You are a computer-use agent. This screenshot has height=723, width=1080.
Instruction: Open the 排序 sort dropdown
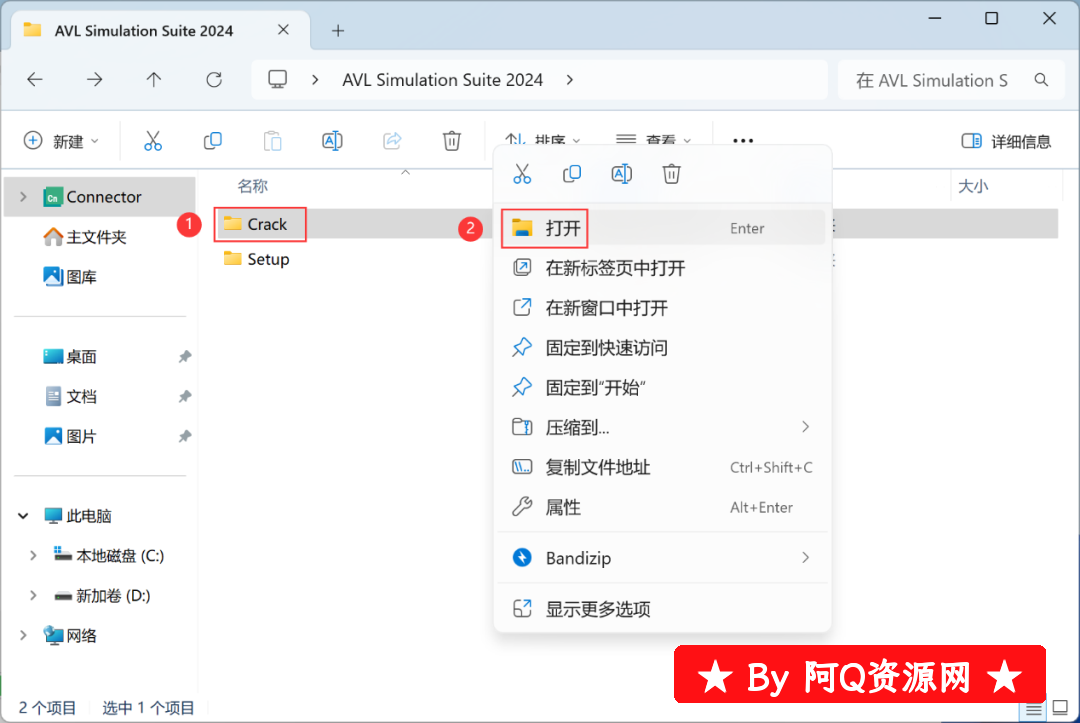[543, 140]
